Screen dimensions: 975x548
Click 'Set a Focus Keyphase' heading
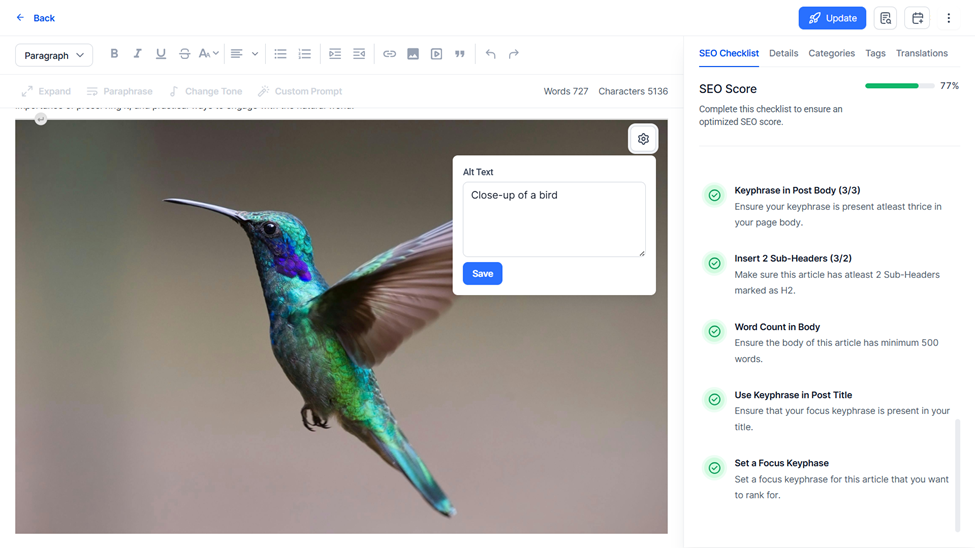click(782, 463)
